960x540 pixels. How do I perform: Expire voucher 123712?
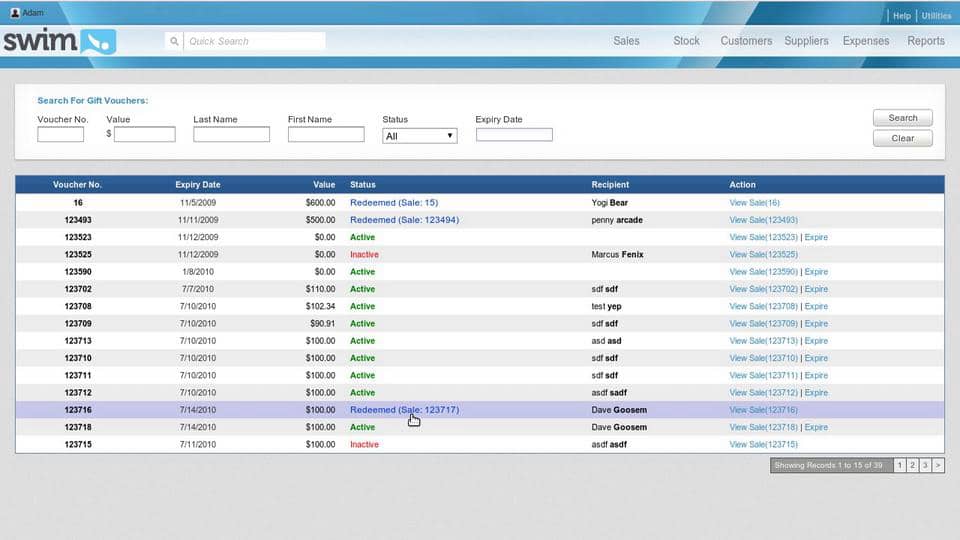(816, 392)
